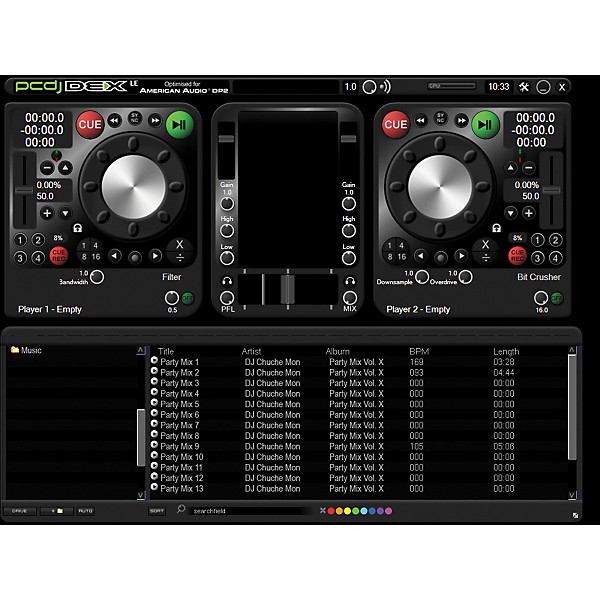Toggle SYNC on Player 2
This screenshot has width=600, height=600.
[x=440, y=117]
